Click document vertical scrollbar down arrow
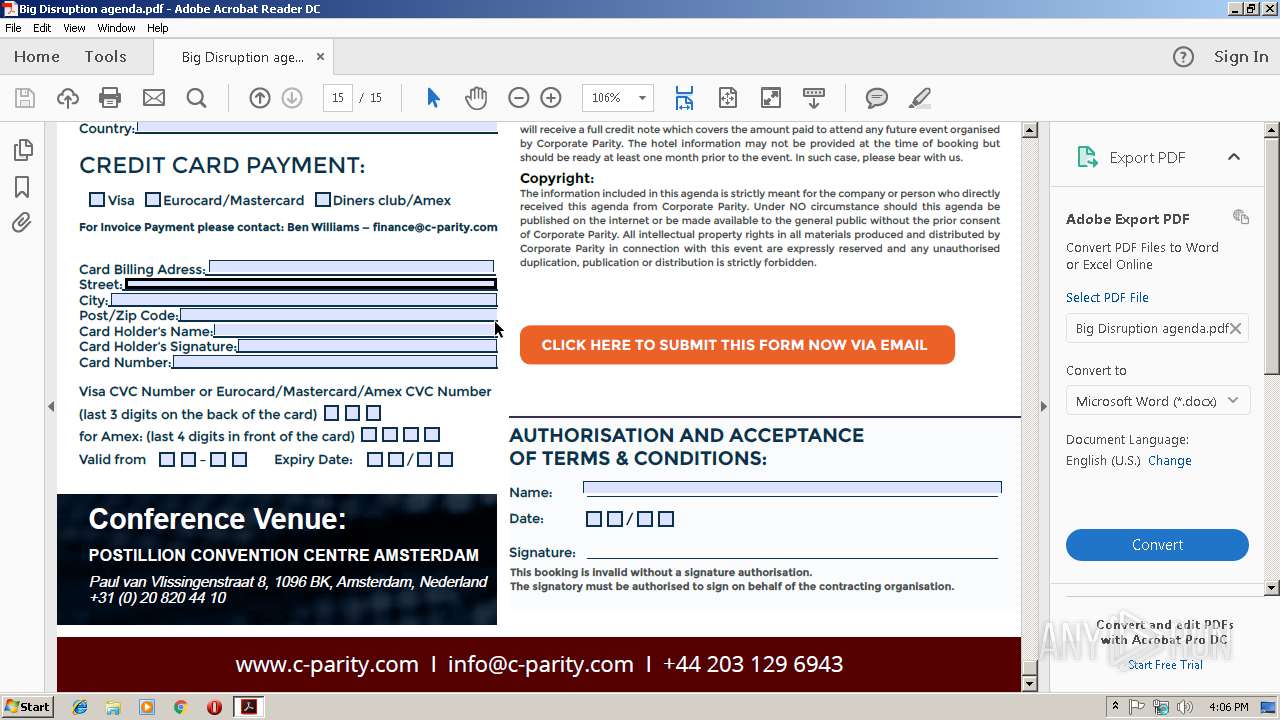 1030,684
